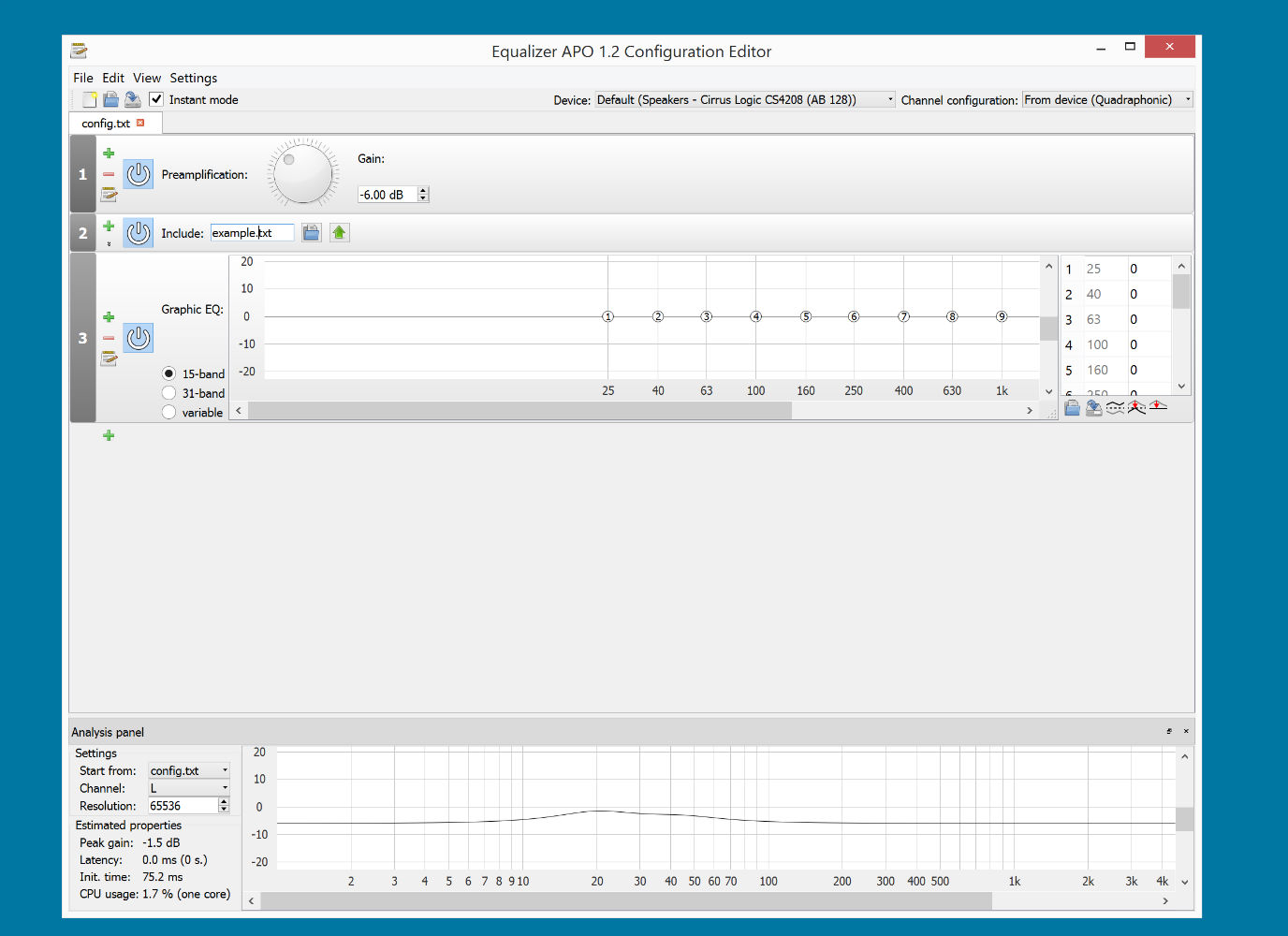Open the Edit menu

(113, 78)
